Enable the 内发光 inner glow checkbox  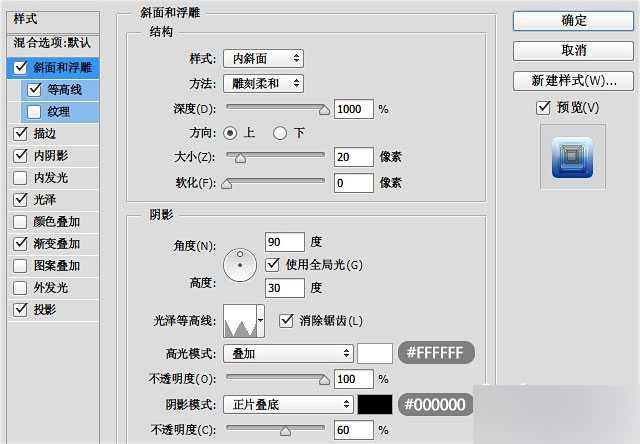tap(21, 177)
